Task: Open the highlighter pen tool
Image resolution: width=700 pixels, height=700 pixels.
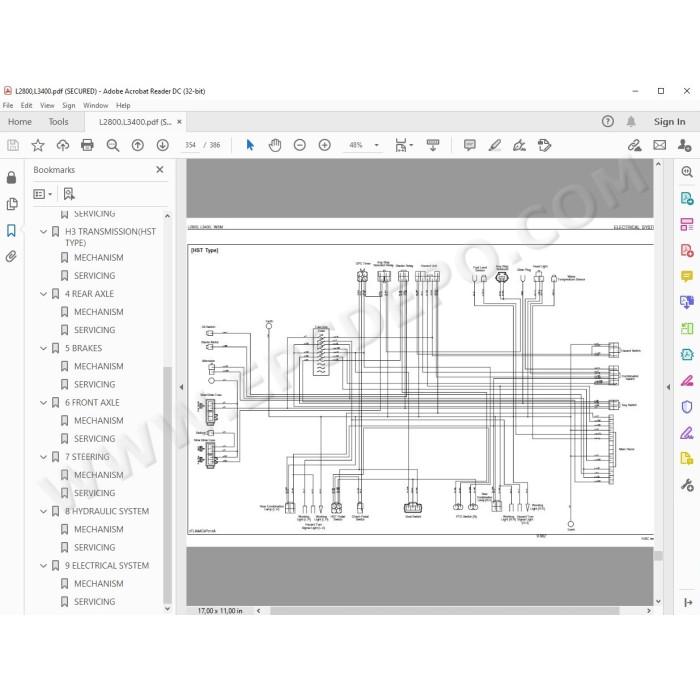Action: pyautogui.click(x=495, y=145)
